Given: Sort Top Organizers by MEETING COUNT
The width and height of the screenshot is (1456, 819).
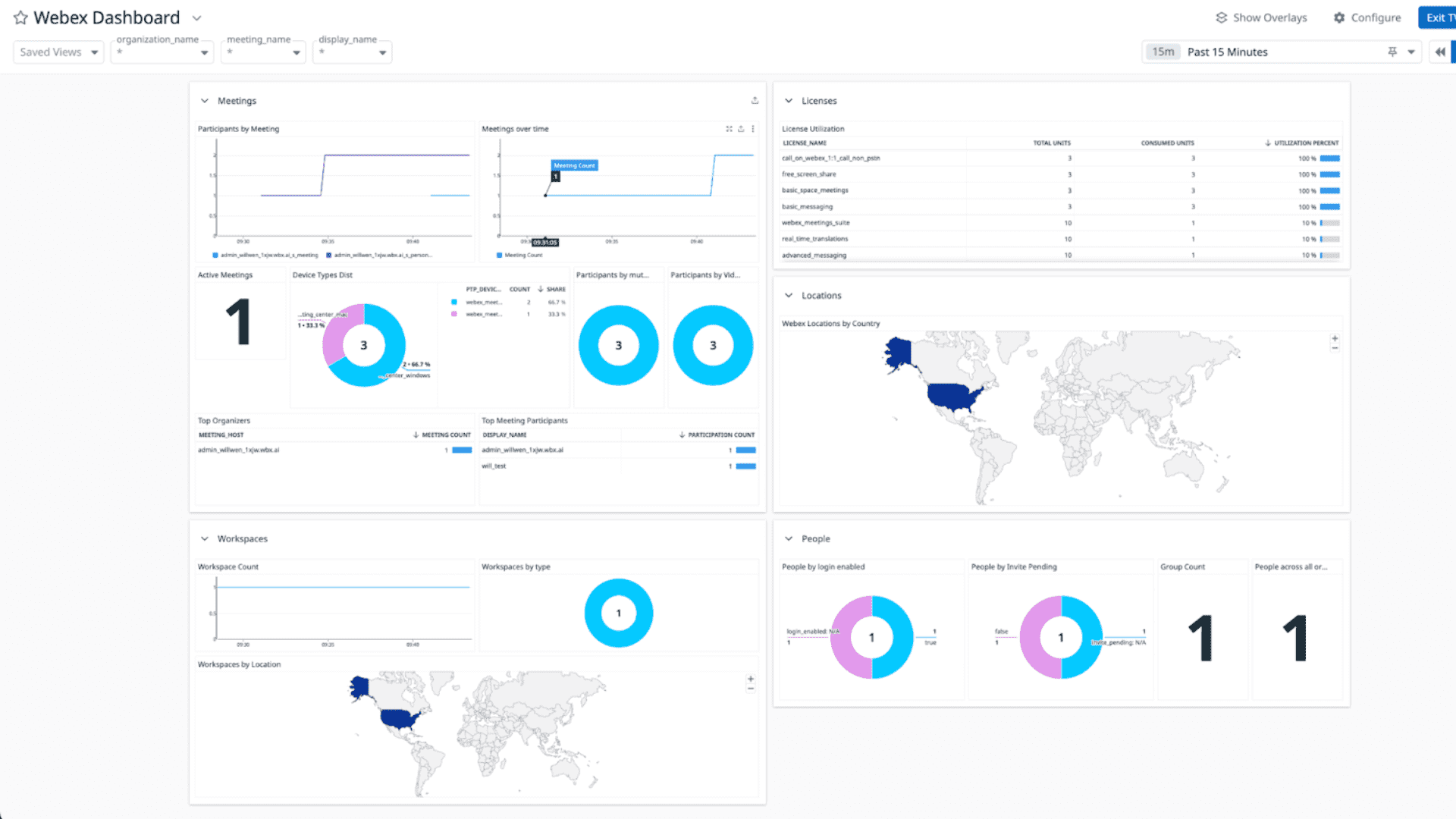Looking at the screenshot, I should [442, 435].
